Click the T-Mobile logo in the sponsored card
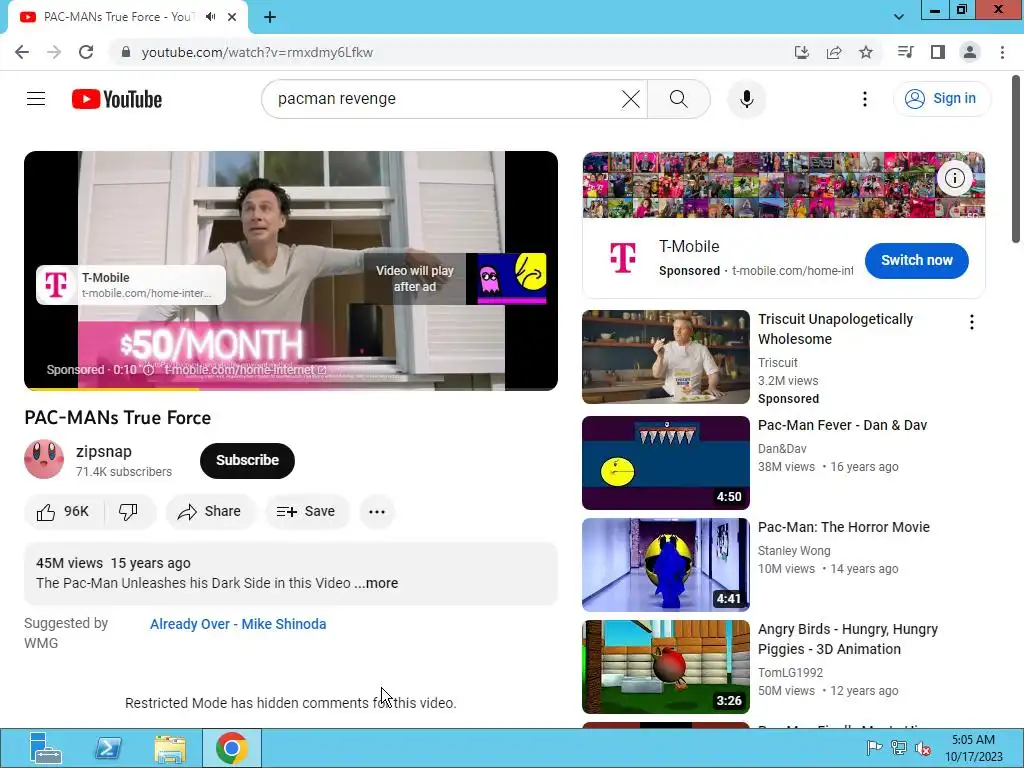Screen dimensions: 1024x768 tap(623, 257)
